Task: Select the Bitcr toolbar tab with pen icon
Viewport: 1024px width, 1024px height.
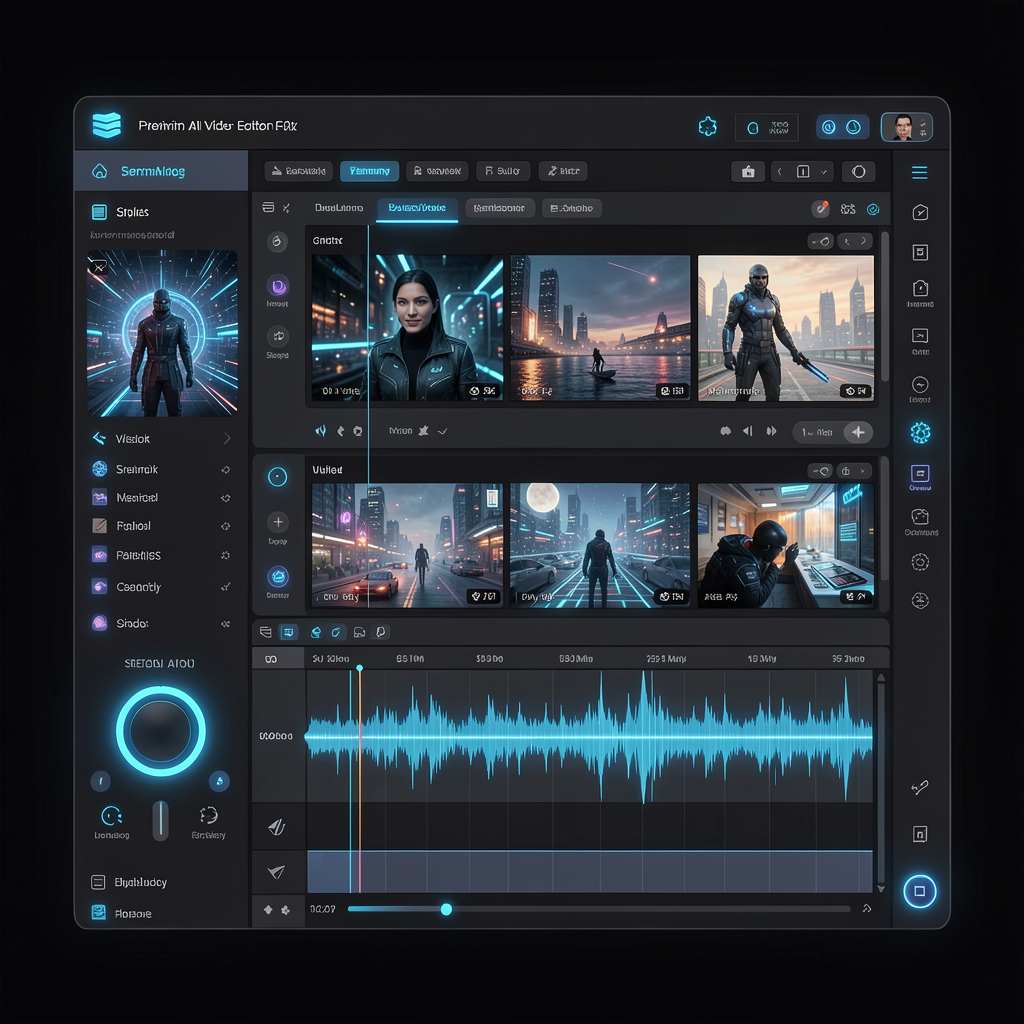Action: pyautogui.click(x=563, y=171)
